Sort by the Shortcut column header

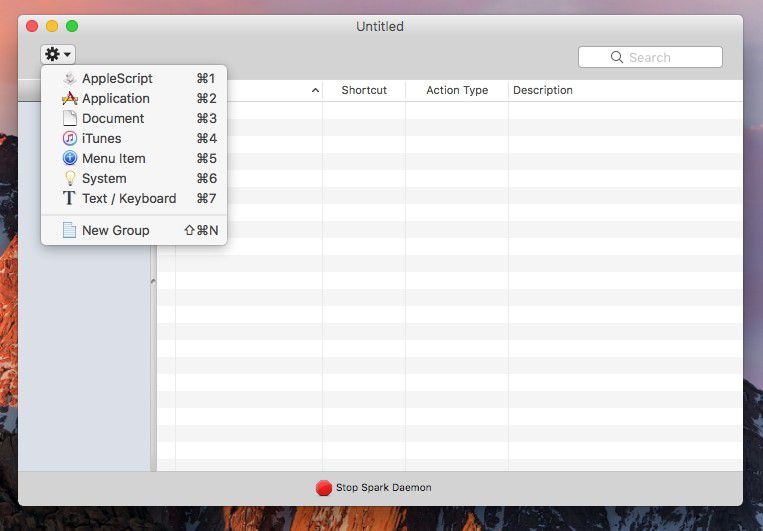pyautogui.click(x=364, y=90)
